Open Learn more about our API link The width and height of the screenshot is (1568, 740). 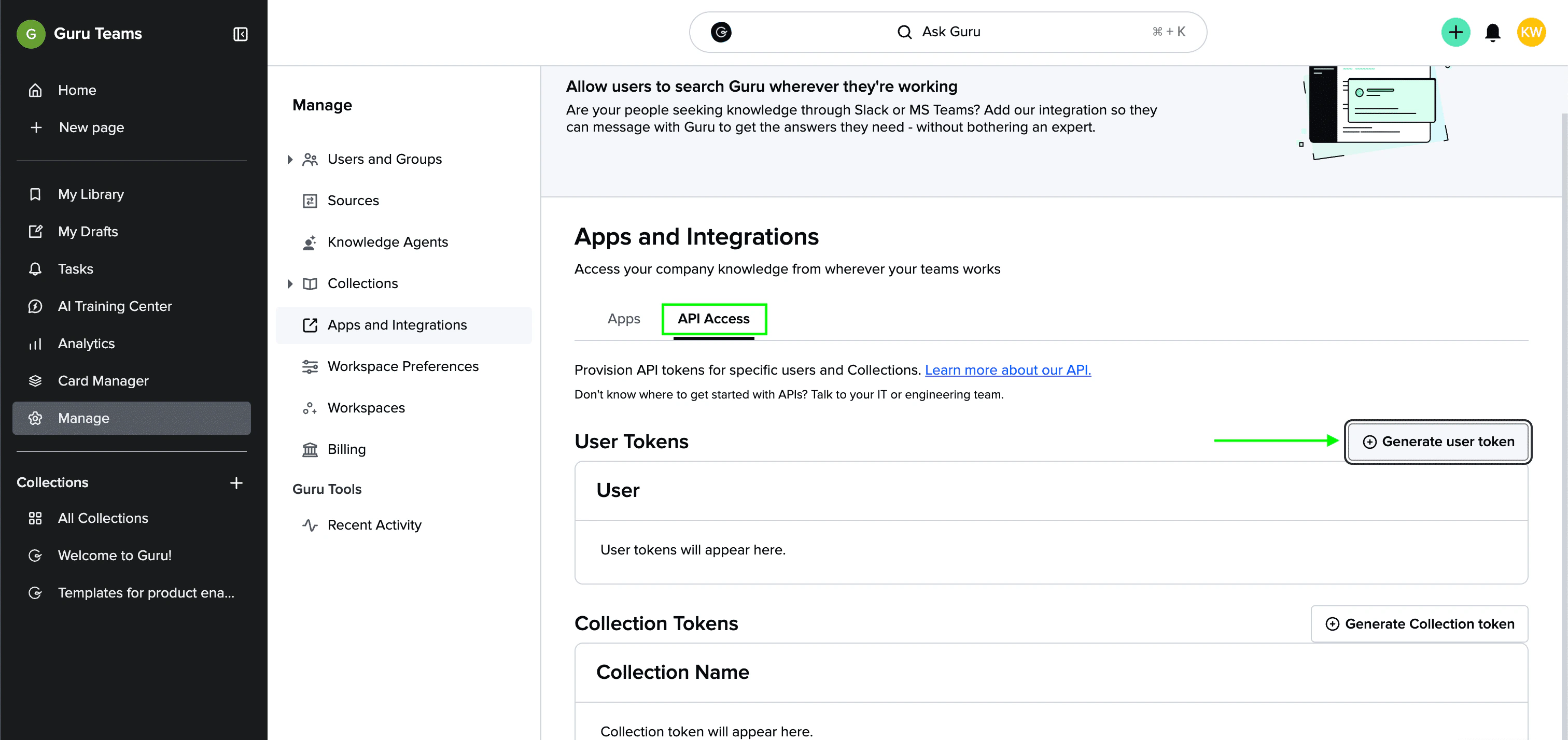[x=1007, y=370]
